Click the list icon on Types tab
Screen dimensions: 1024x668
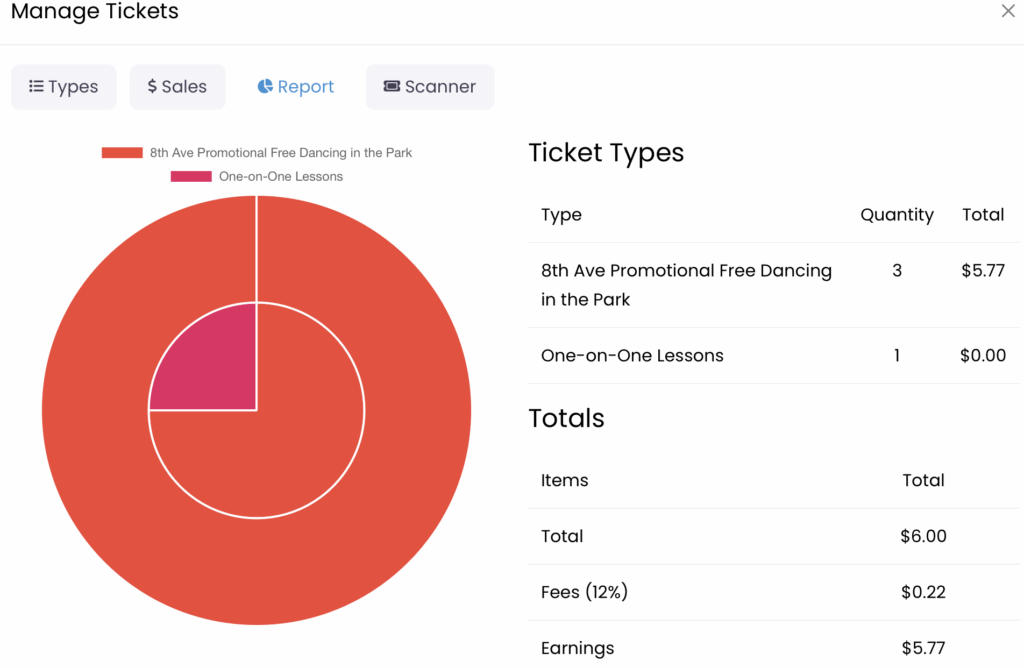[x=36, y=87]
